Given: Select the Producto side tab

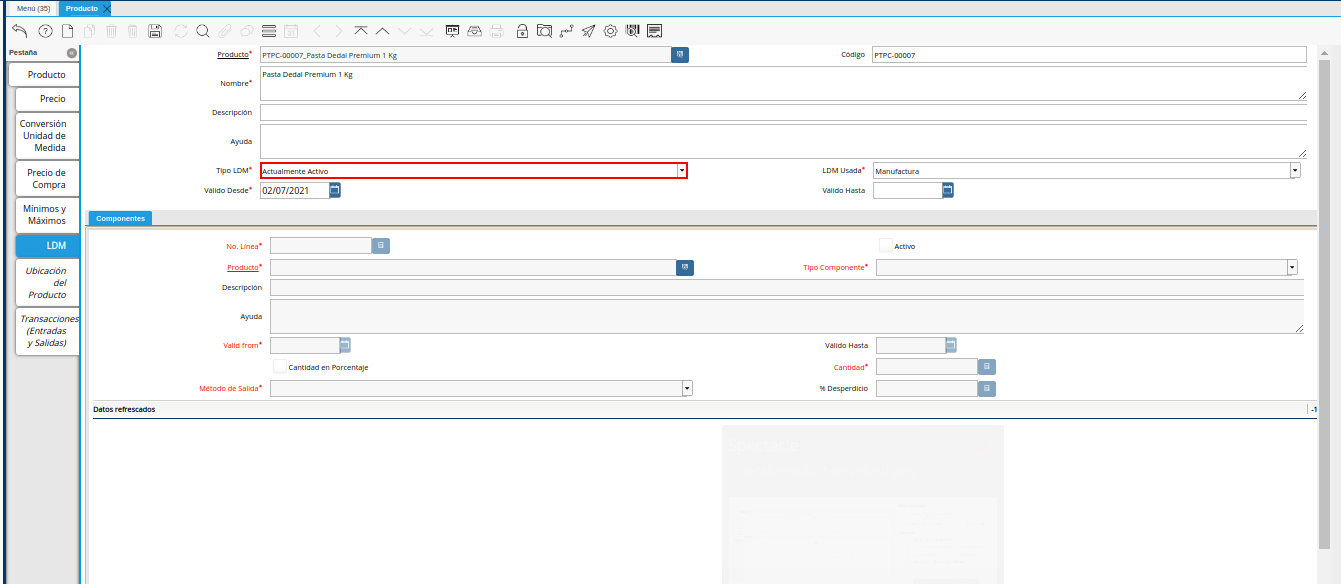Looking at the screenshot, I should click(x=46, y=75).
